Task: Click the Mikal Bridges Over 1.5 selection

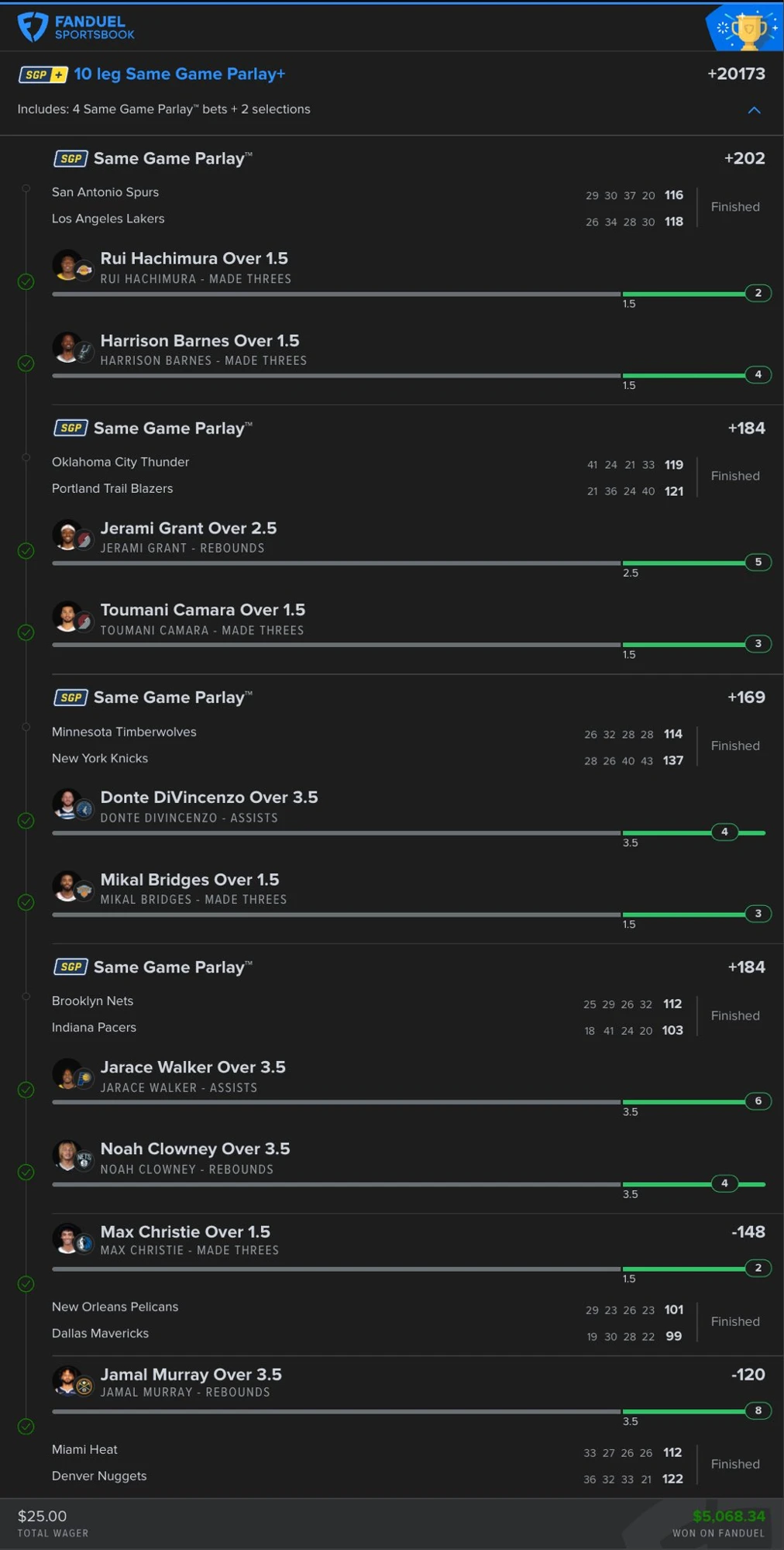Action: pyautogui.click(x=190, y=880)
